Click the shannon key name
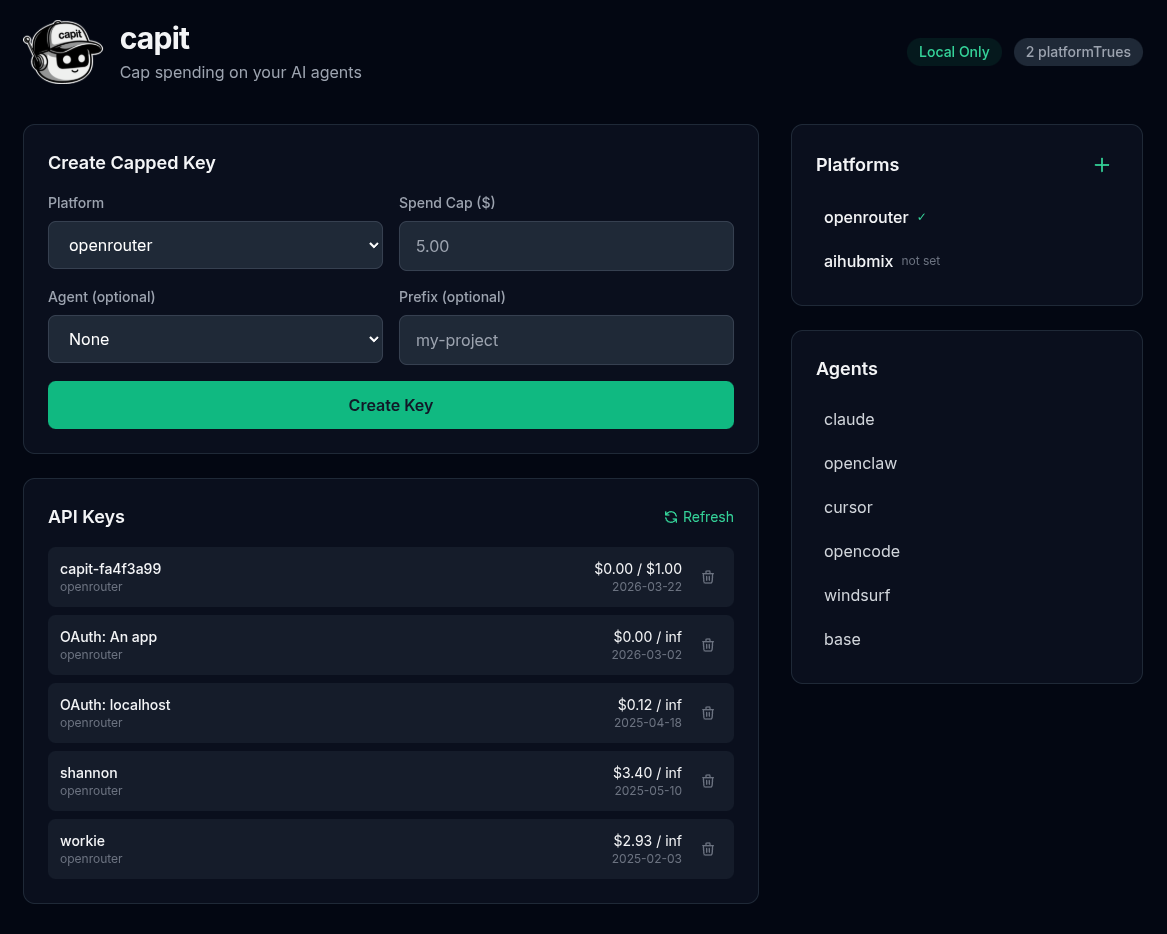 [89, 773]
